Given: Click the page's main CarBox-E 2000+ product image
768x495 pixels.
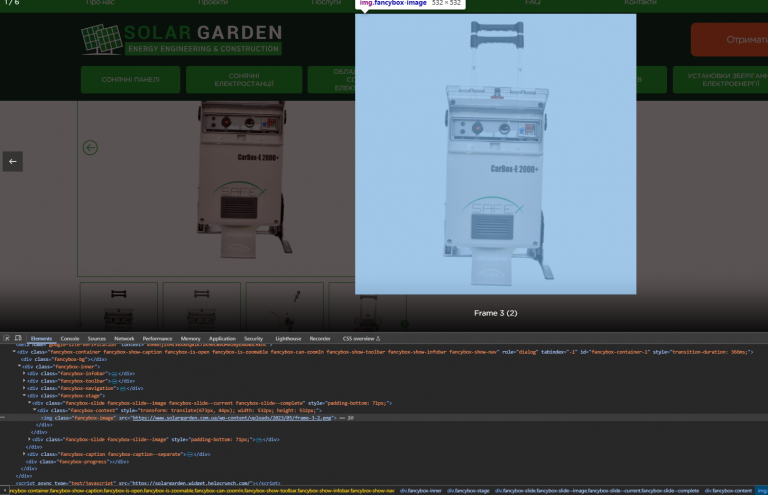Looking at the screenshot, I should pyautogui.click(x=241, y=179).
